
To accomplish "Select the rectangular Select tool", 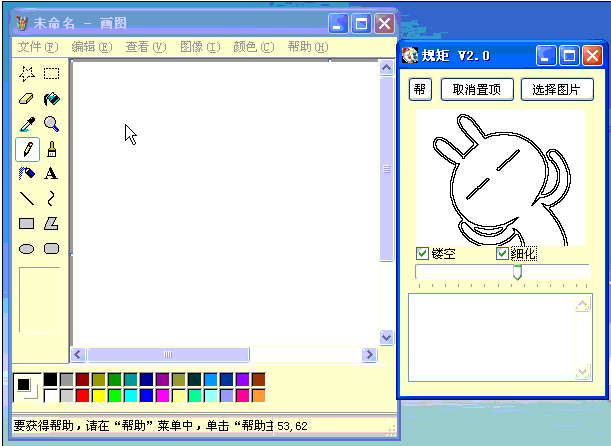I will (51, 74).
